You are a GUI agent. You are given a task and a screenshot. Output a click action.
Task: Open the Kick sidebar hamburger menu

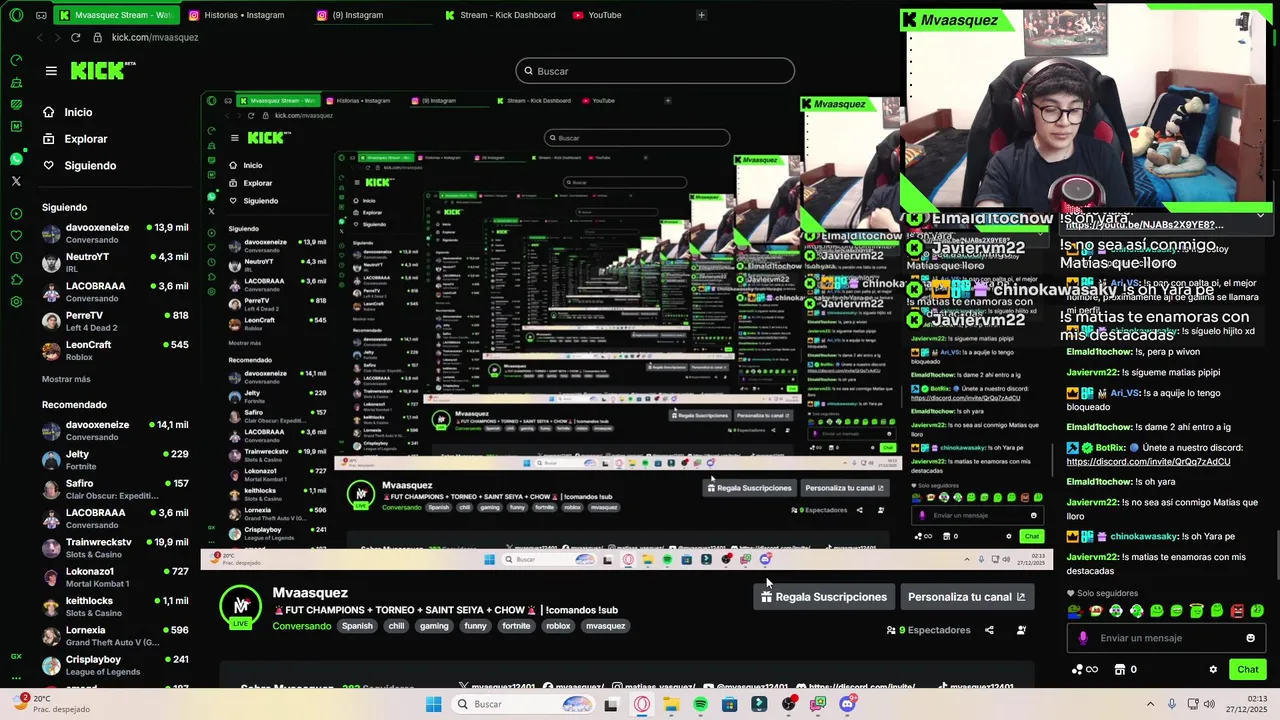pos(51,71)
